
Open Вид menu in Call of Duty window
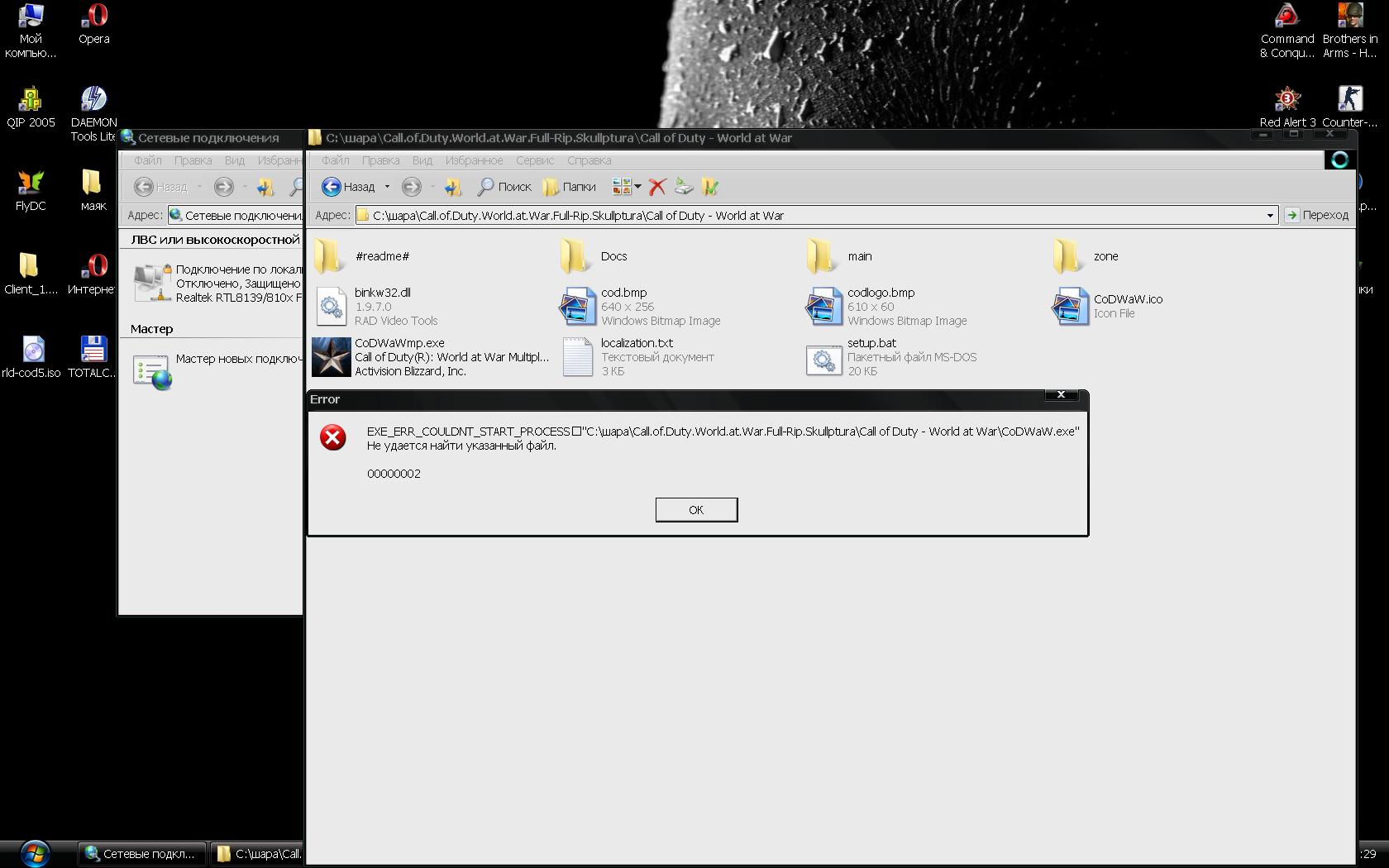422,160
